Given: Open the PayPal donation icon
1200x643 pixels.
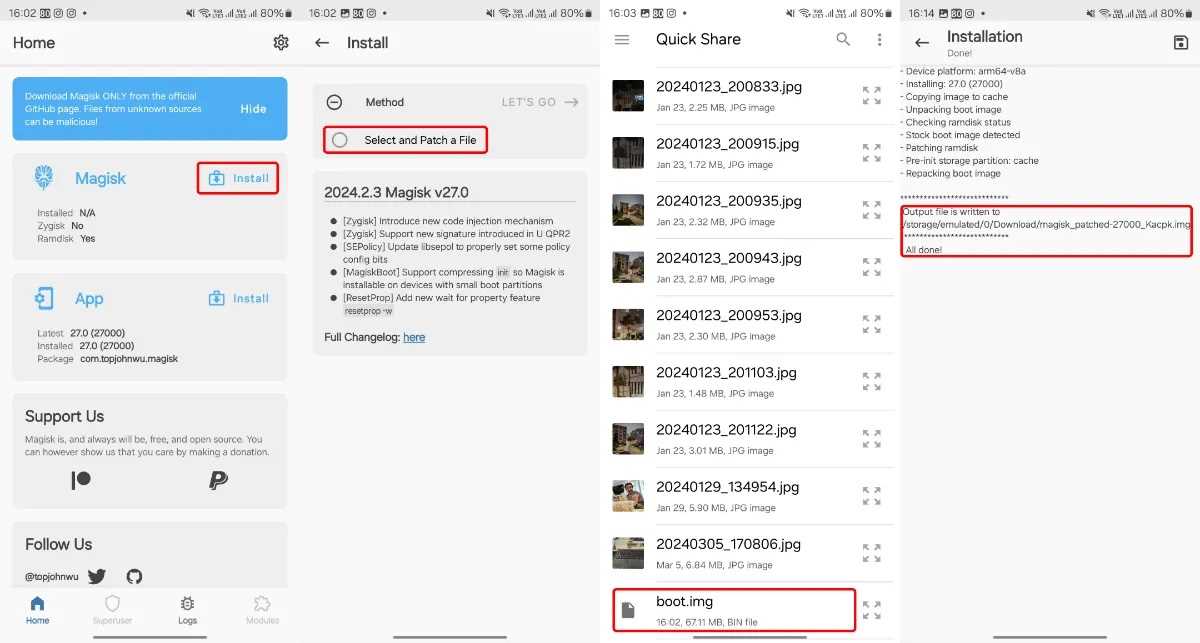Looking at the screenshot, I should coord(218,481).
